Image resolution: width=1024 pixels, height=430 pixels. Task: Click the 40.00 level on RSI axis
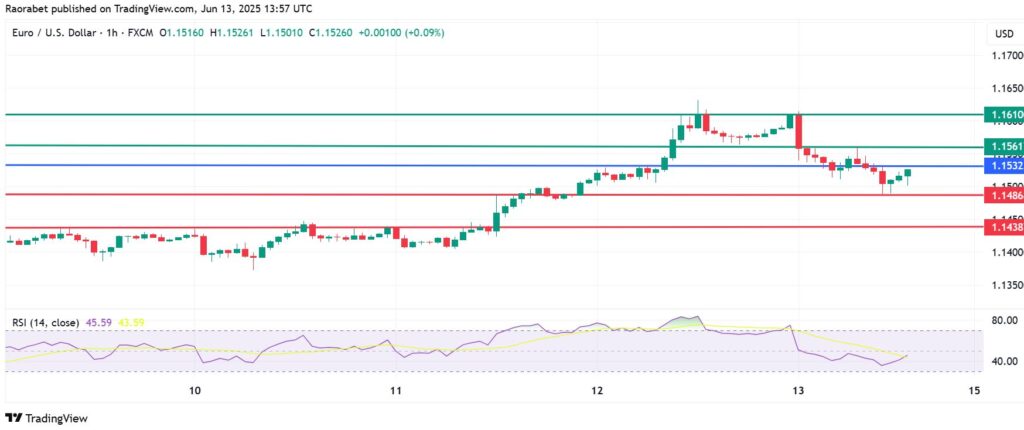1000,361
